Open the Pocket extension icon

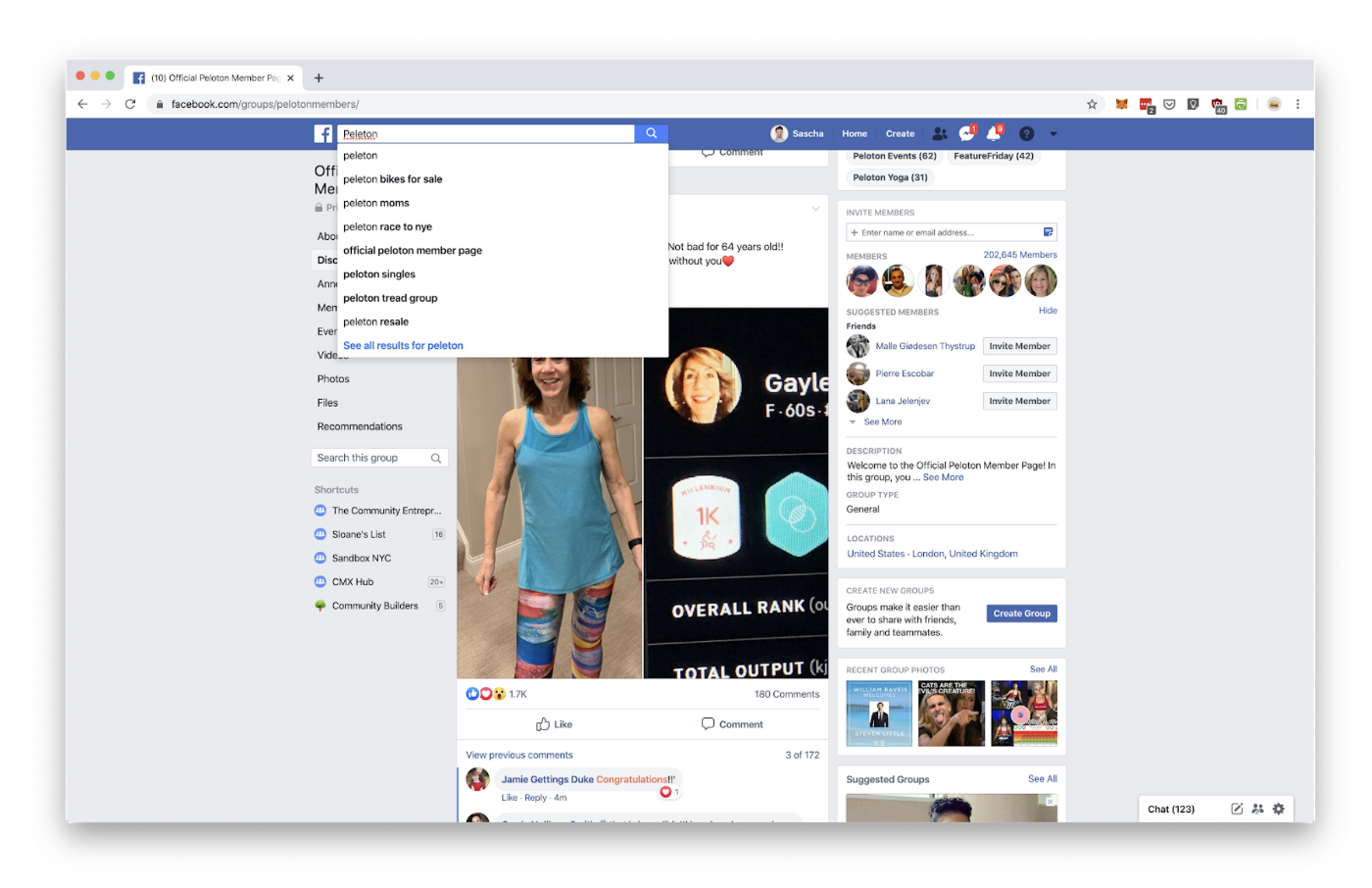[1169, 104]
